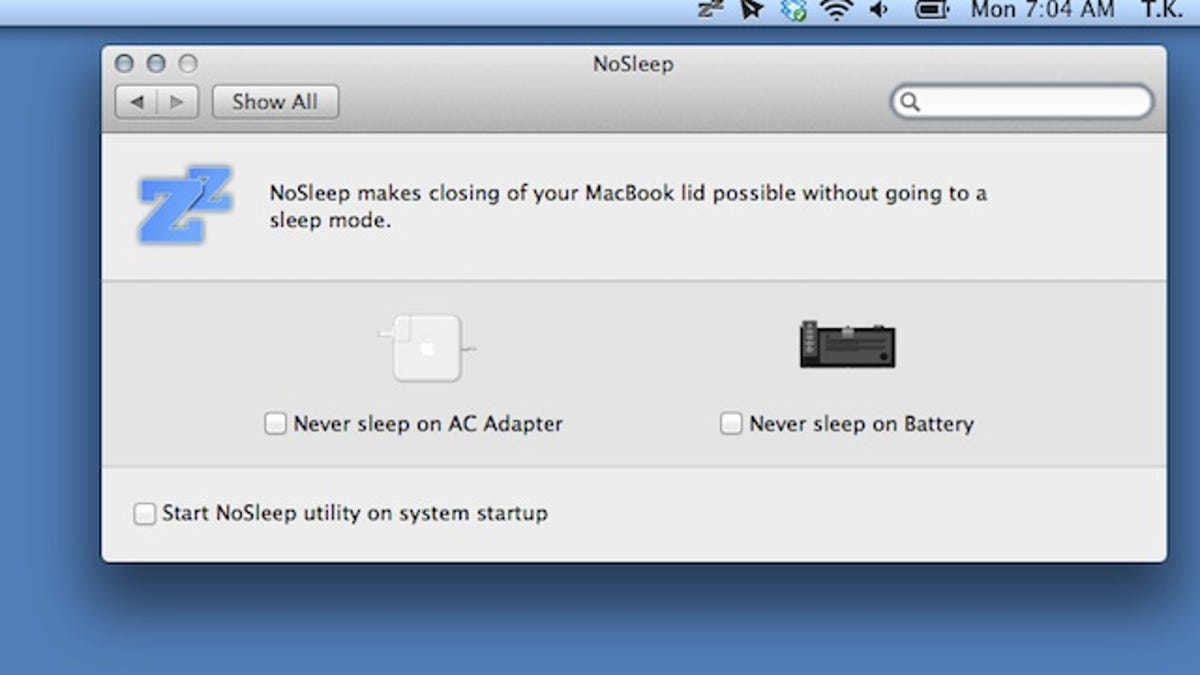Go forward with the right arrow button
1200x675 pixels.
pos(178,102)
